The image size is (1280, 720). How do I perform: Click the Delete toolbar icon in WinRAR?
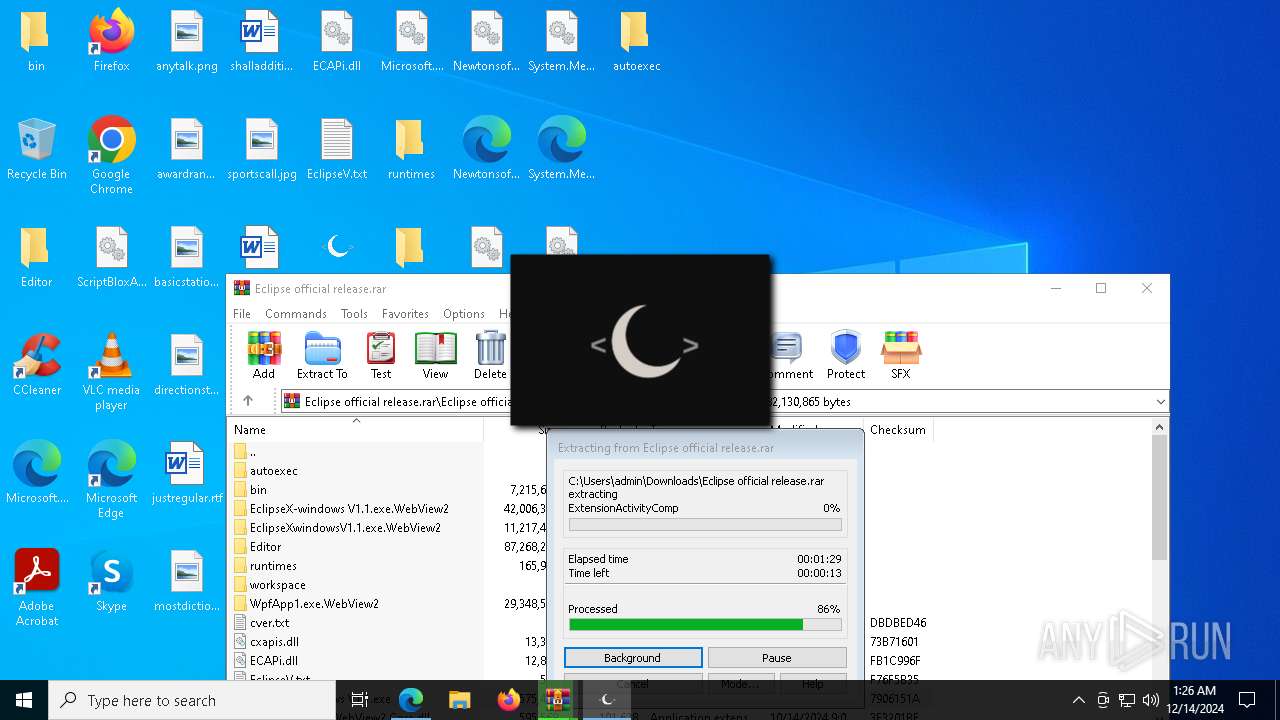[x=490, y=356]
